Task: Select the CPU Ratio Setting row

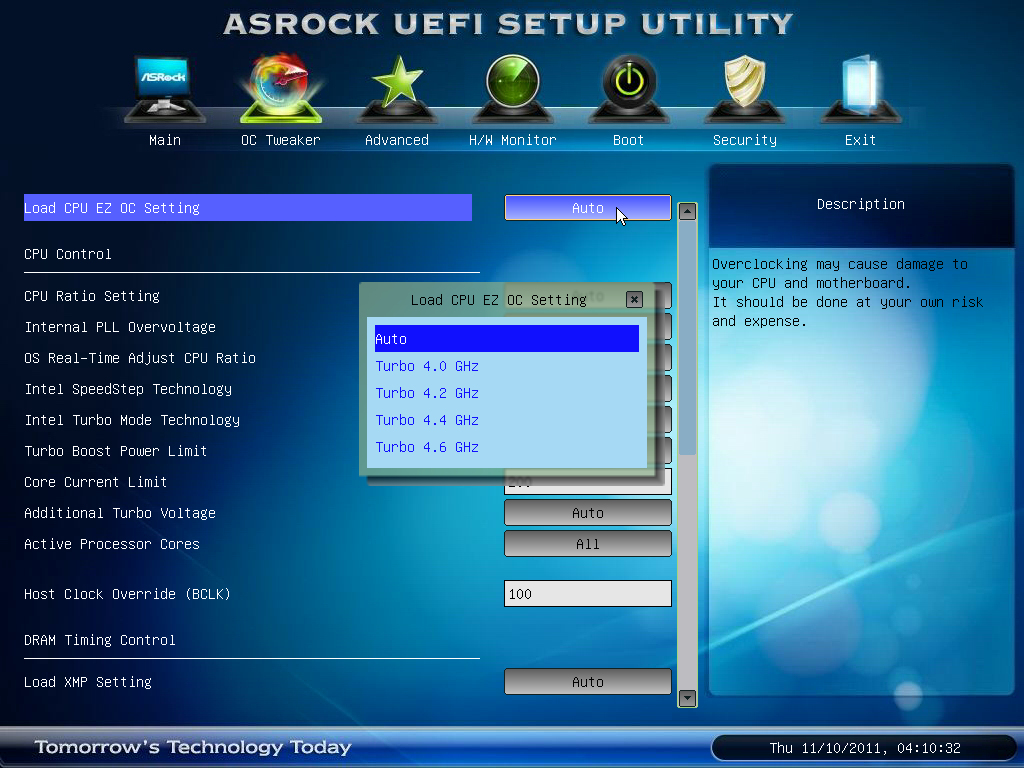Action: pyautogui.click(x=92, y=296)
